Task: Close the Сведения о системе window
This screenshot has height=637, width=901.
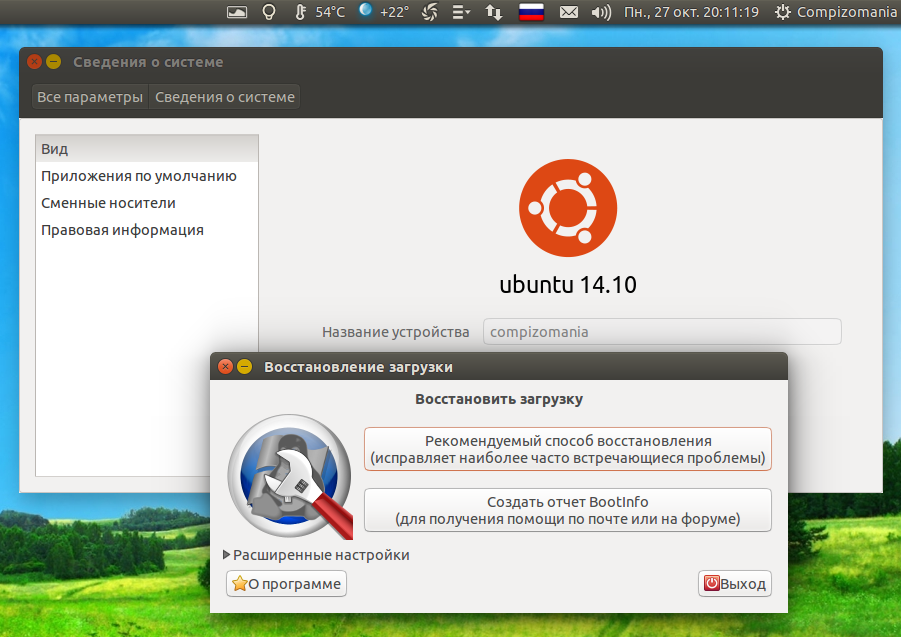Action: pos(34,61)
